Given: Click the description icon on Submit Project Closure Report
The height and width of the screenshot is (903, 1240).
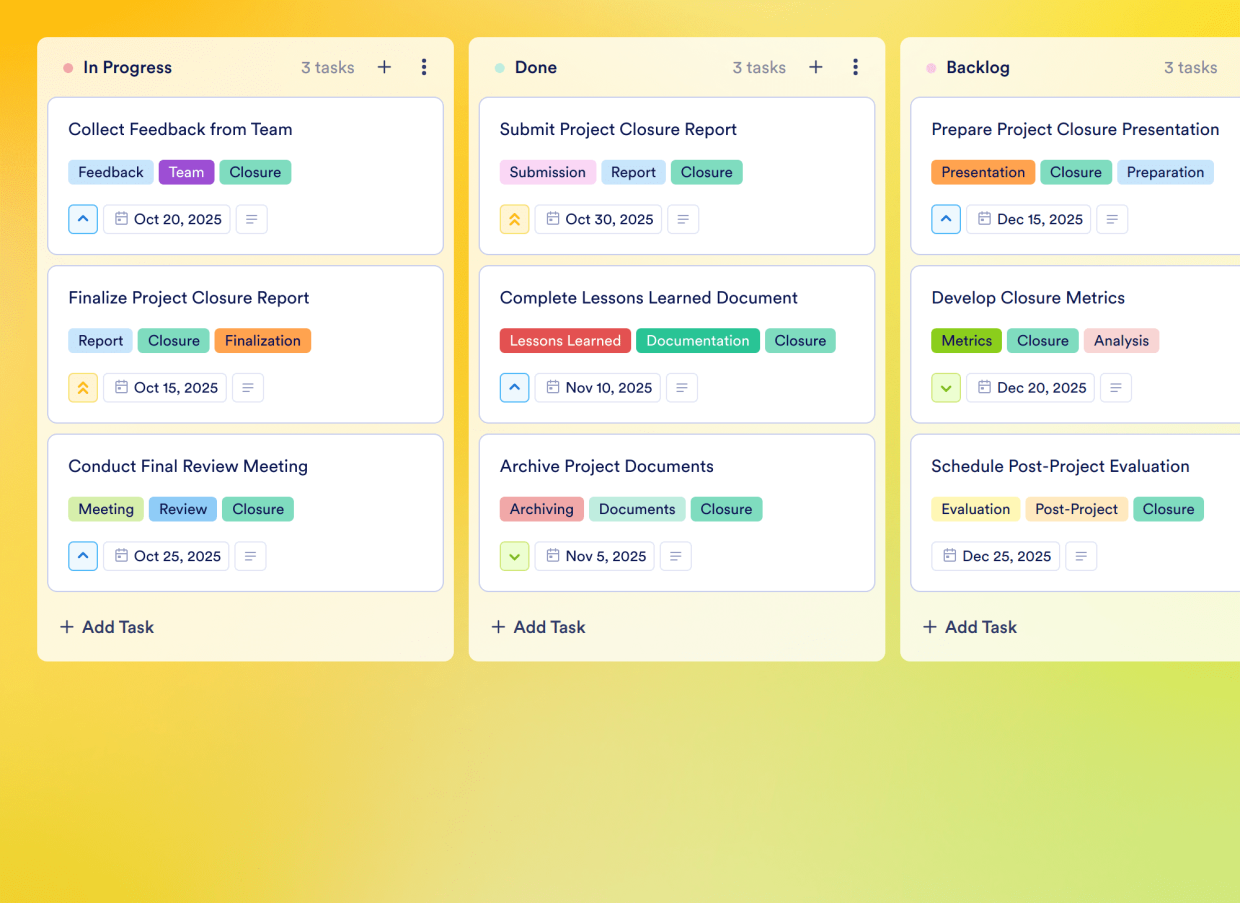Looking at the screenshot, I should pyautogui.click(x=683, y=219).
